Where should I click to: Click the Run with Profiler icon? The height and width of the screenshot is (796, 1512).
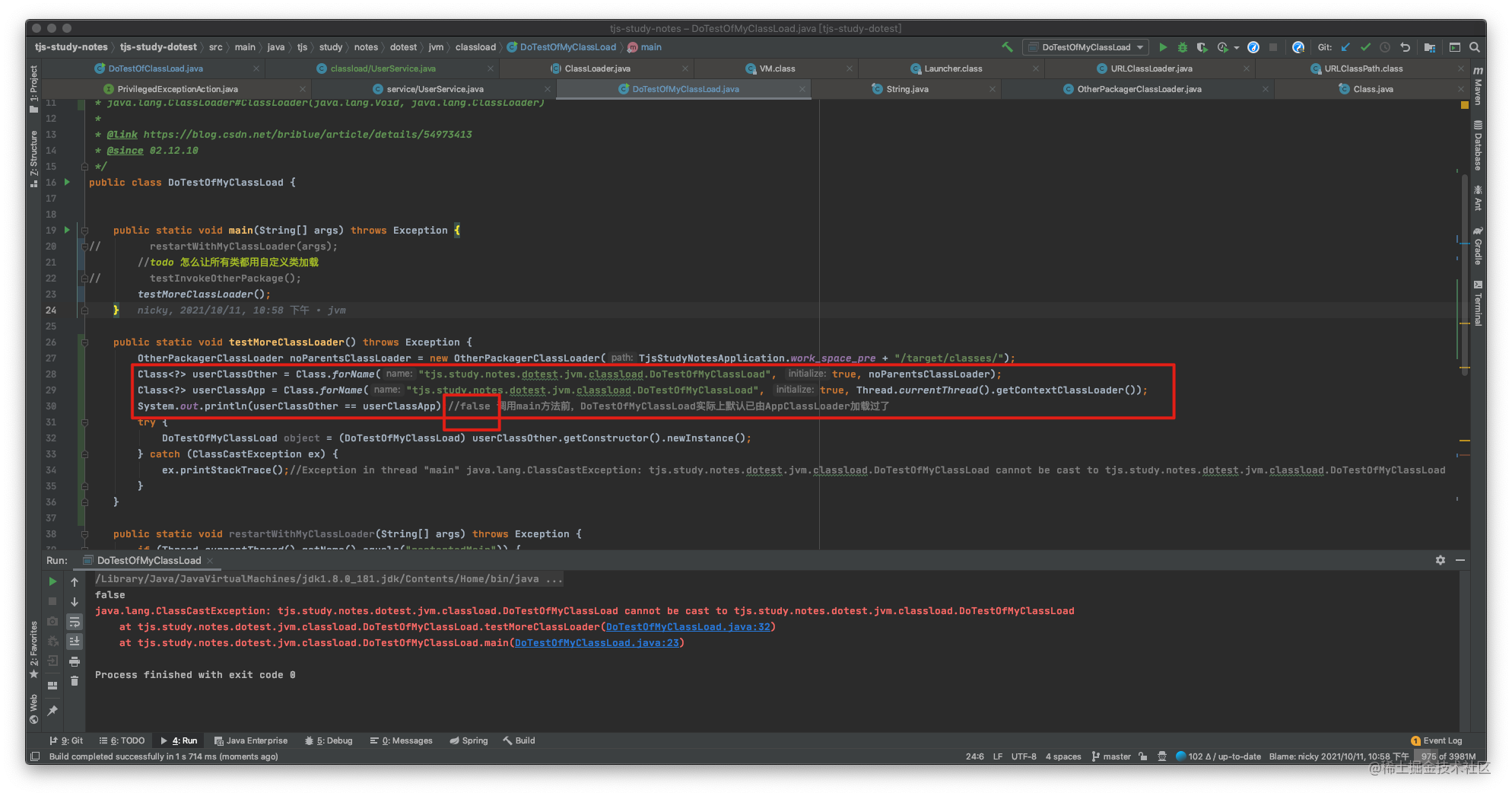click(1222, 47)
